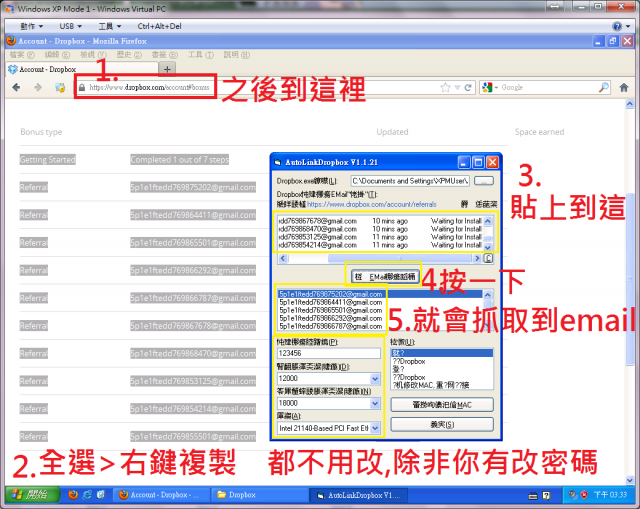This screenshot has height=509, width=640.
Task: Click the Firefox forward arrow button
Action: tap(38, 87)
